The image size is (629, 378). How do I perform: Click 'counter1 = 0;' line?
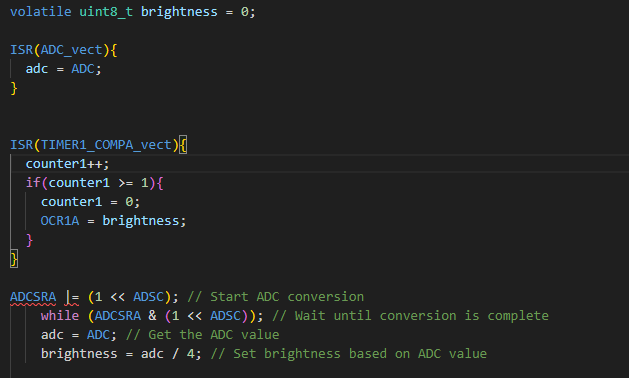coord(90,202)
